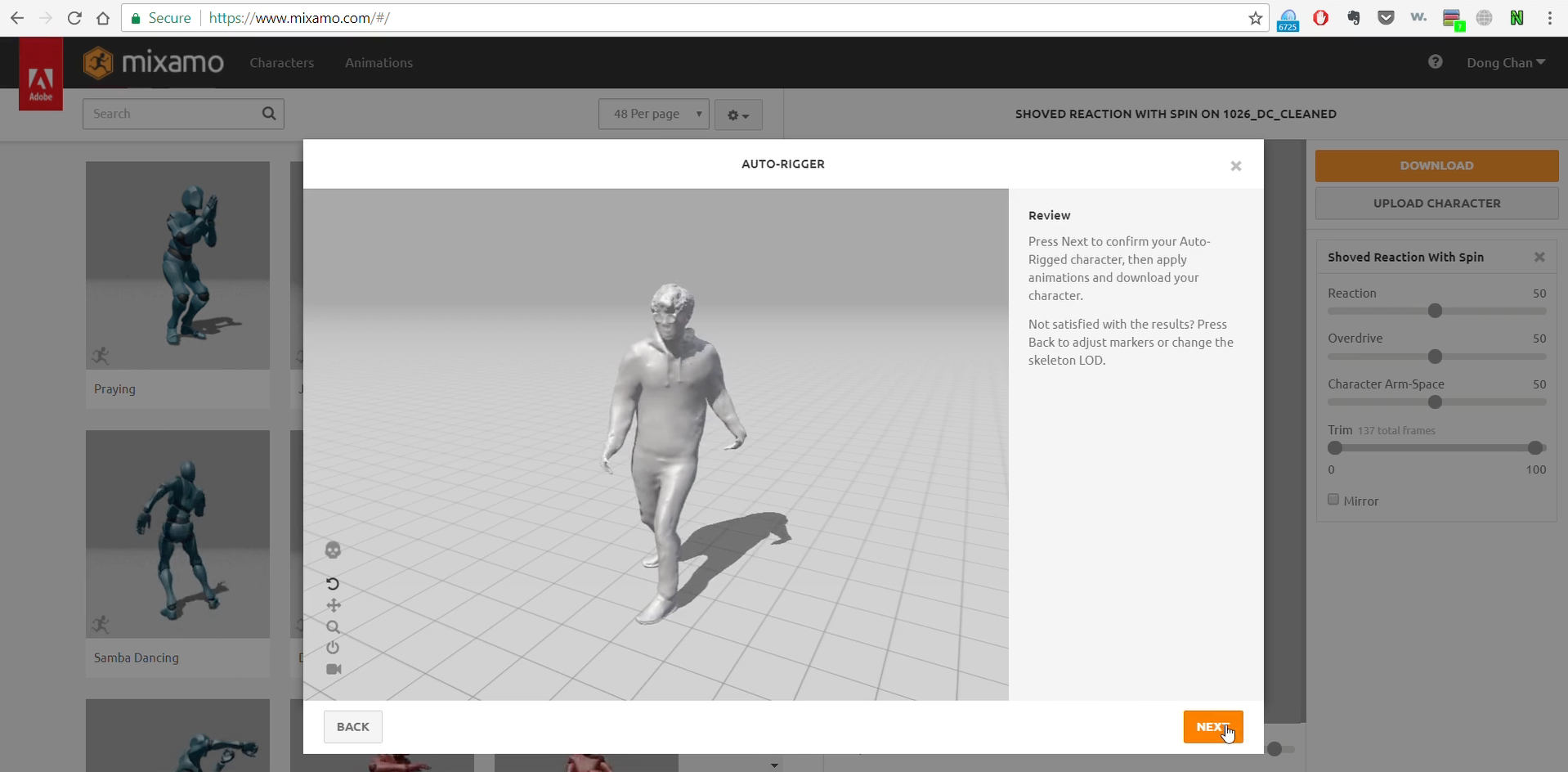Click the mixamo logo
1568x772 pixels.
click(x=154, y=62)
